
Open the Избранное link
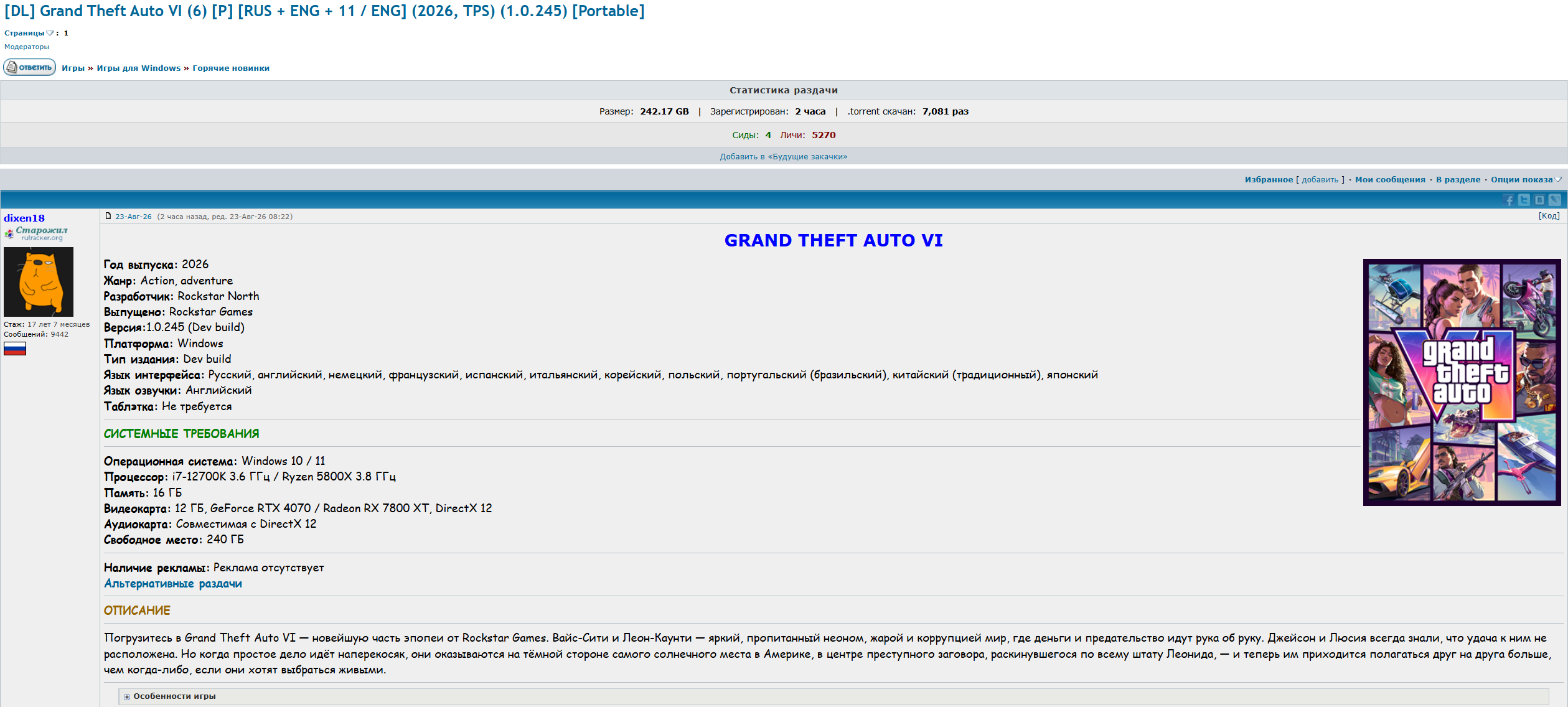pos(1269,180)
